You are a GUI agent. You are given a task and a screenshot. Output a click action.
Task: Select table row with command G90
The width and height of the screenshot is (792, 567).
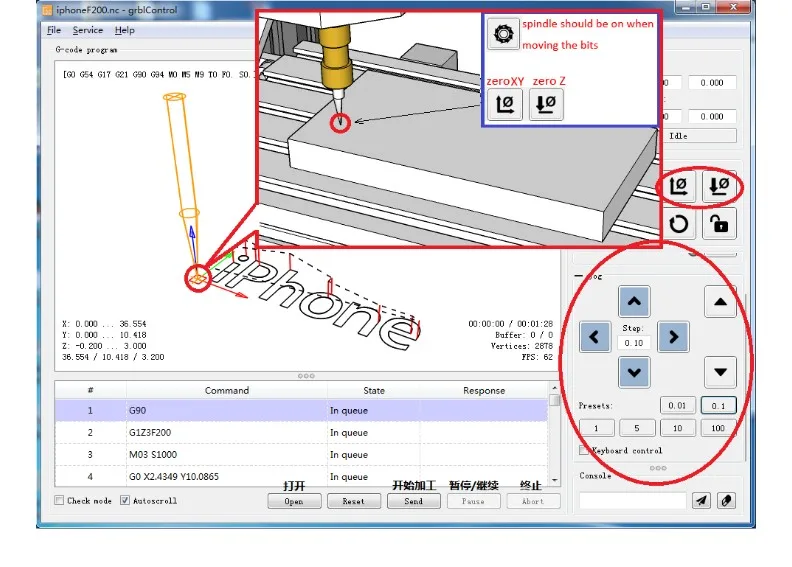pyautogui.click(x=301, y=410)
